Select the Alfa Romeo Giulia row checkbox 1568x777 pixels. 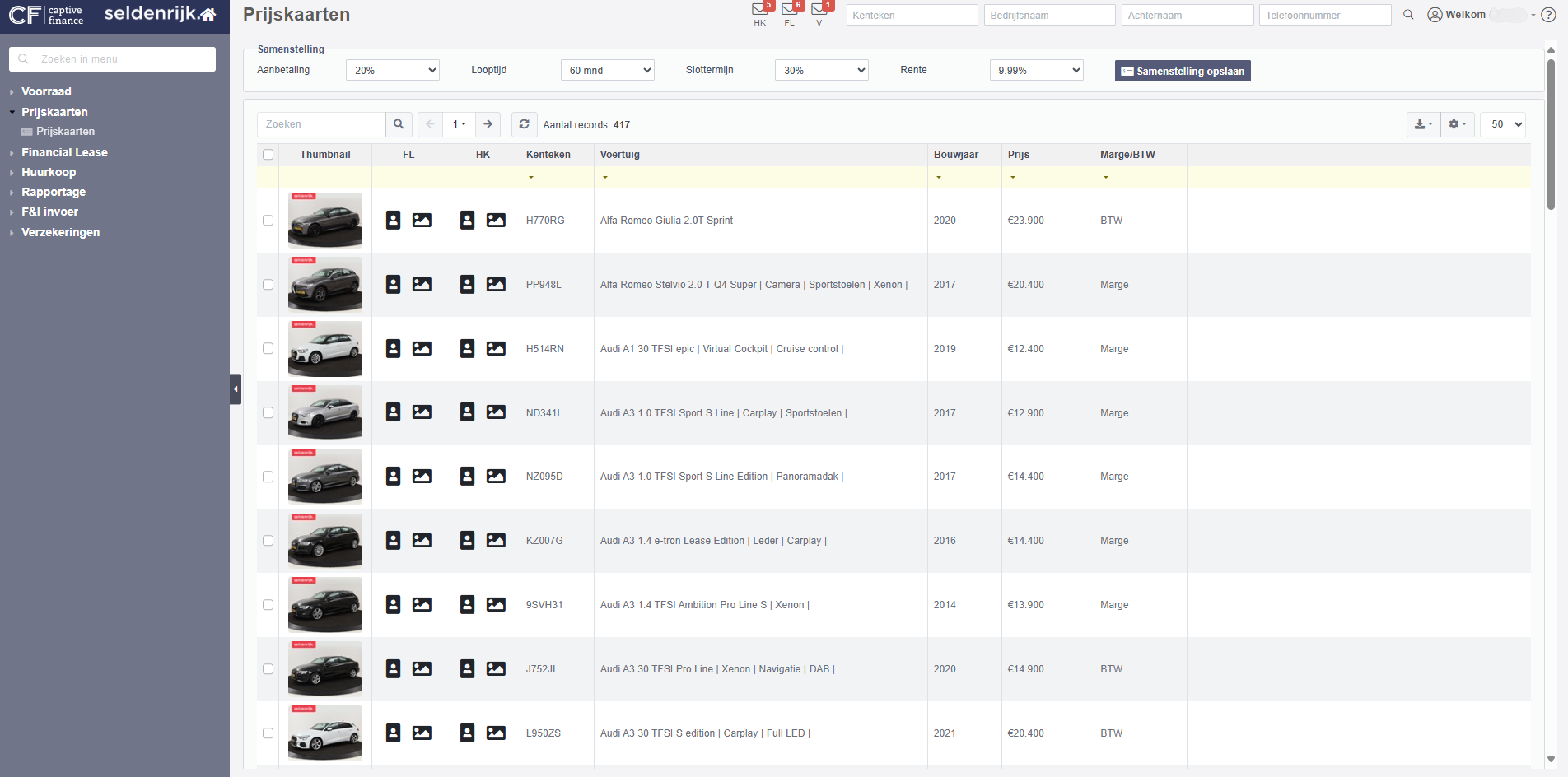268,220
